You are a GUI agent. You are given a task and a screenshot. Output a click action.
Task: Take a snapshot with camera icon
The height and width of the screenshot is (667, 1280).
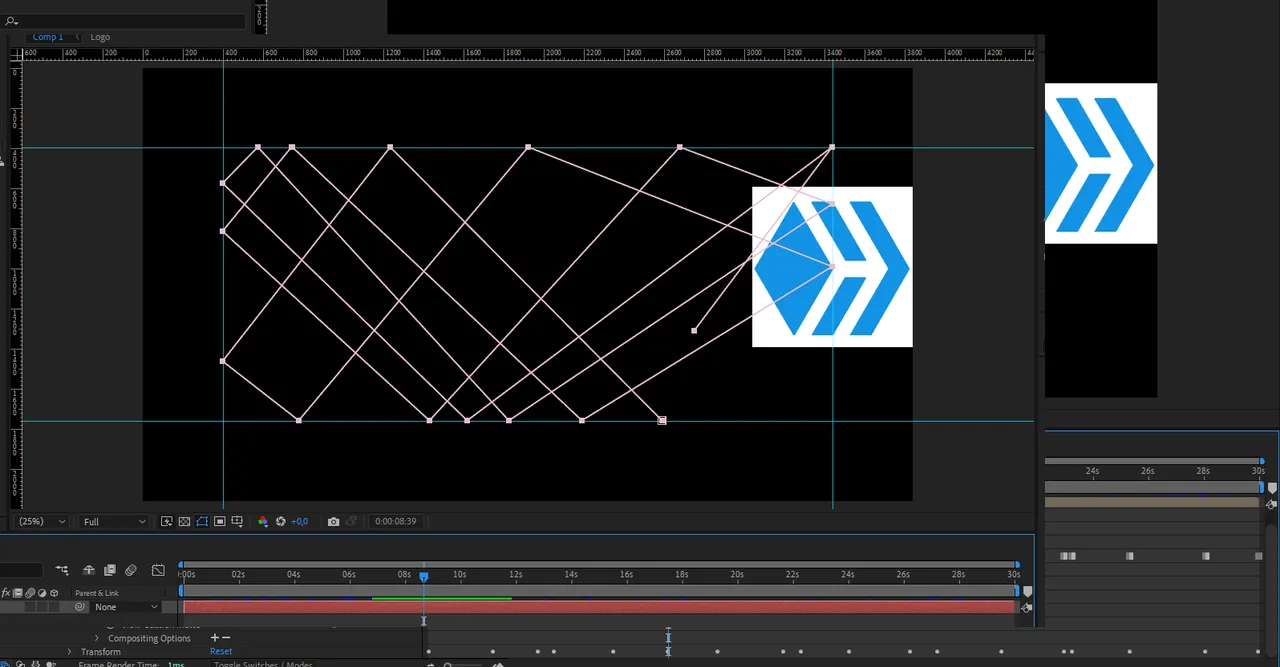[333, 522]
